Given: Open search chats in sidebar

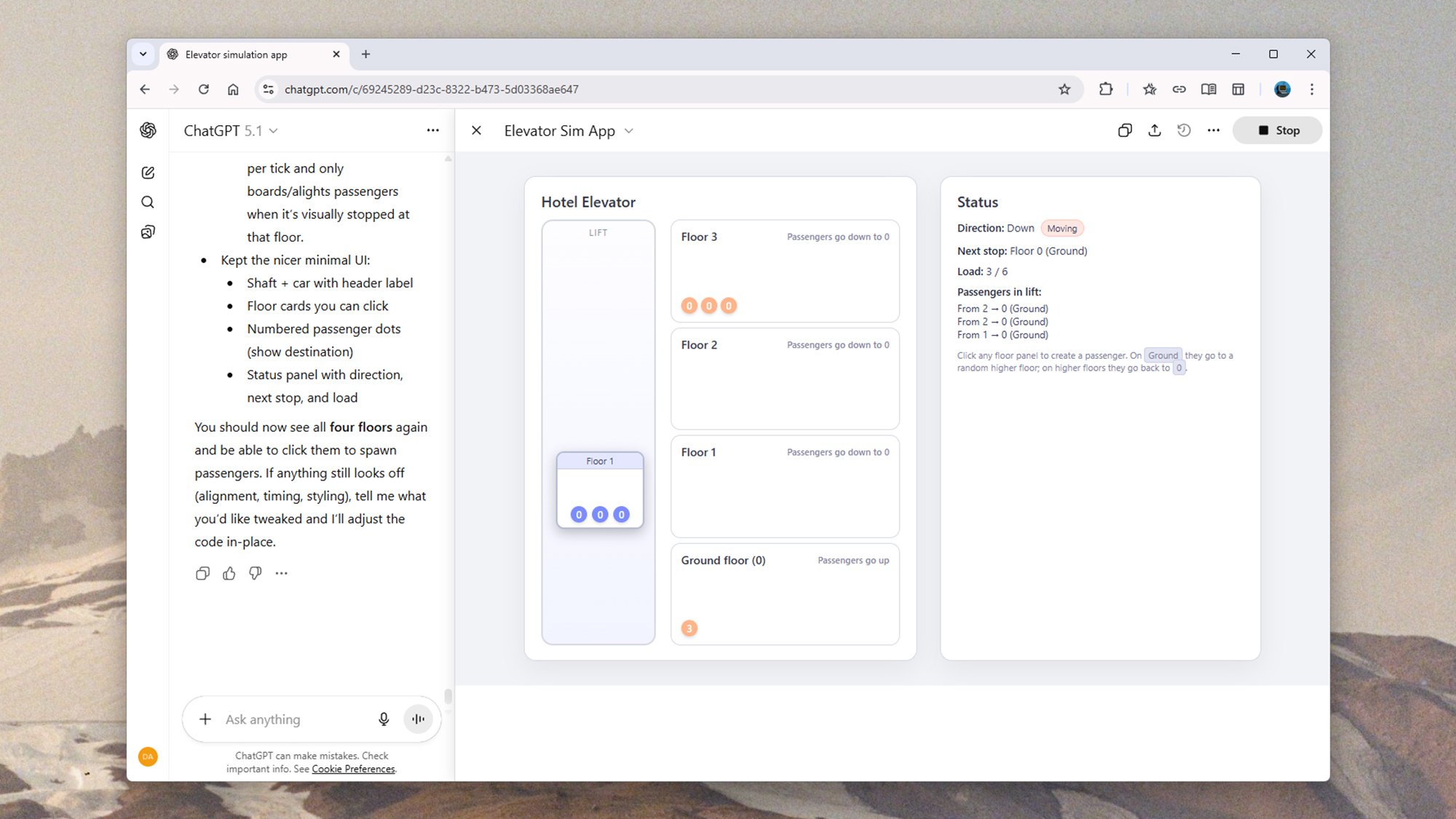Looking at the screenshot, I should (148, 202).
